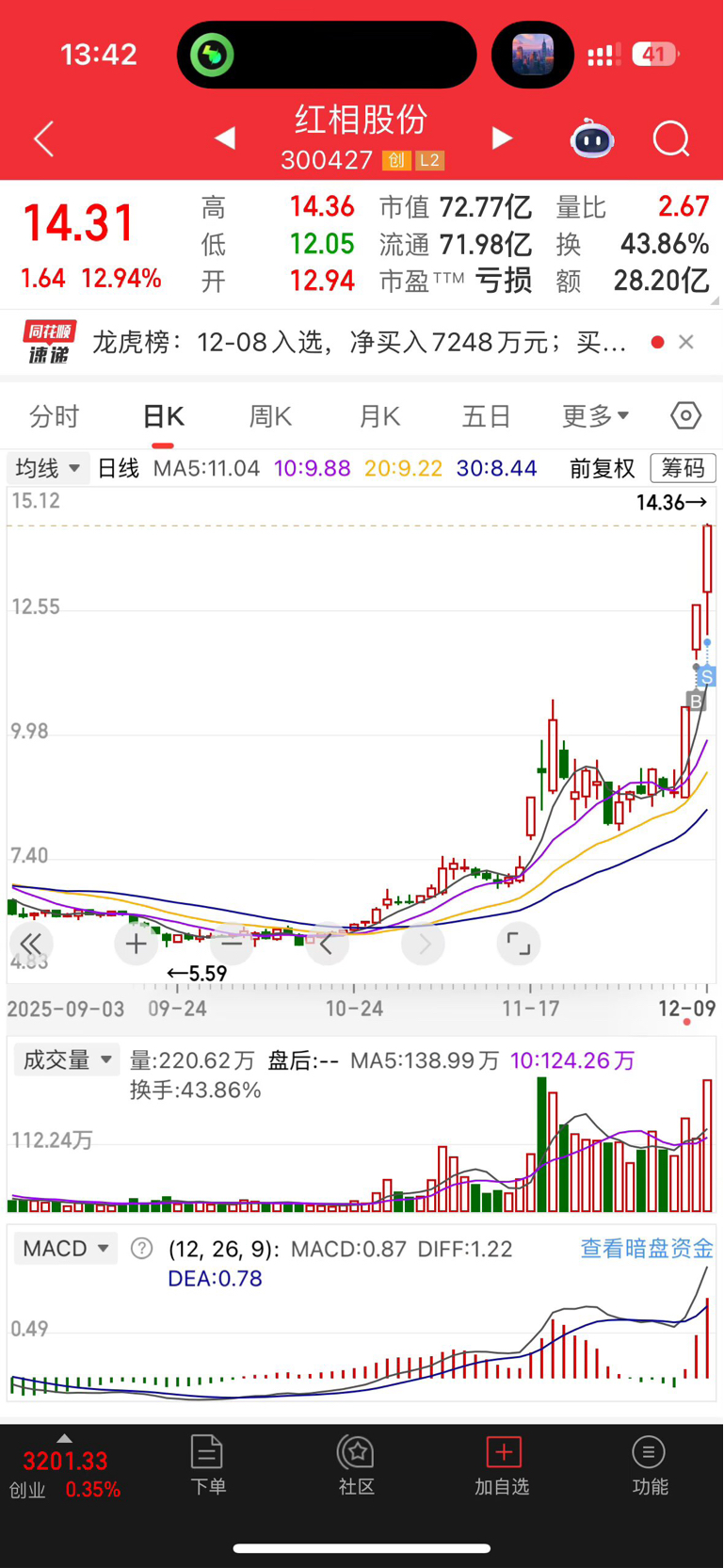Viewport: 724px width, 1568px height.
Task: Open the 更多 dropdown
Action: click(596, 416)
